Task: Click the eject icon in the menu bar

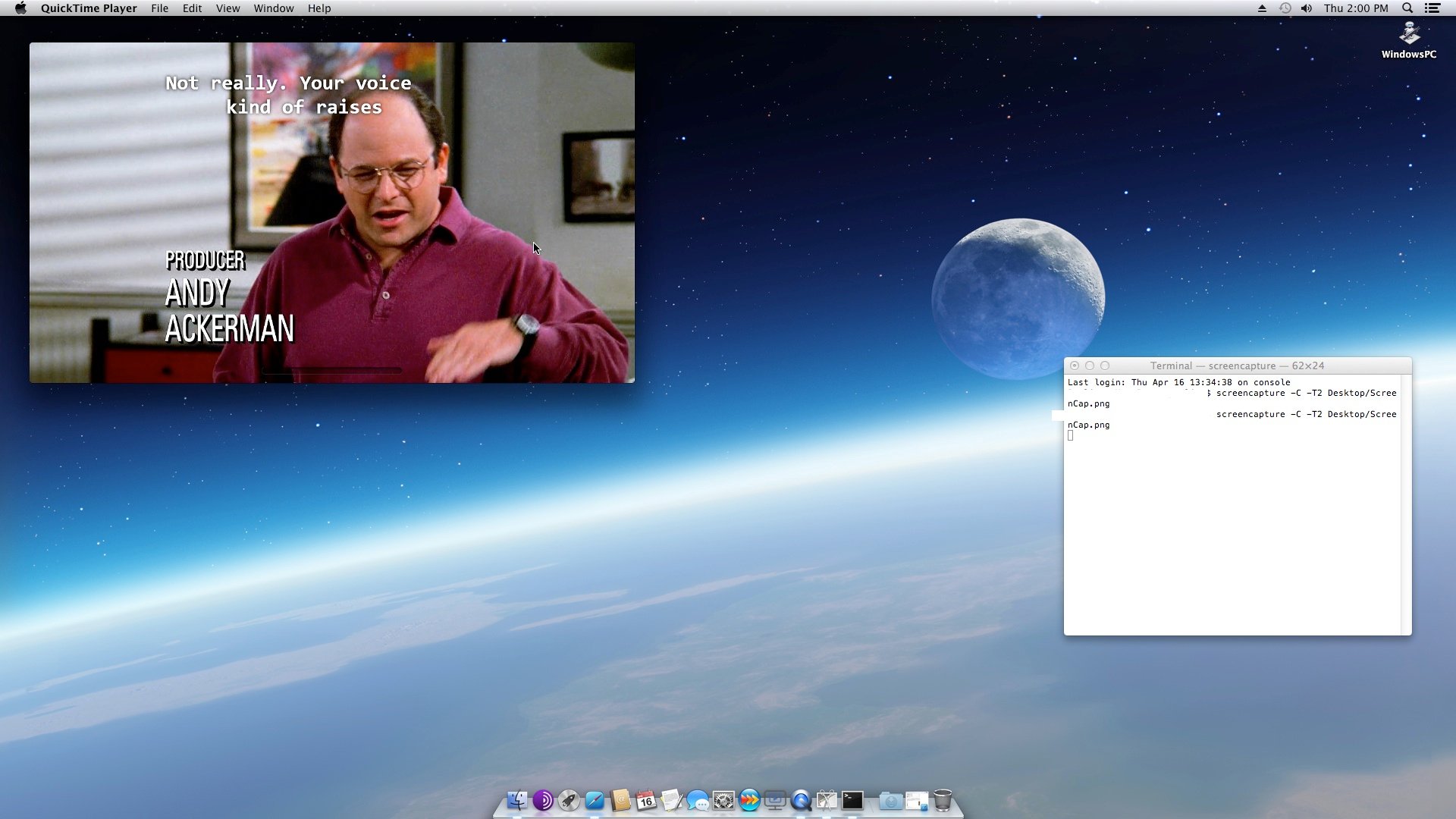Action: click(1262, 8)
